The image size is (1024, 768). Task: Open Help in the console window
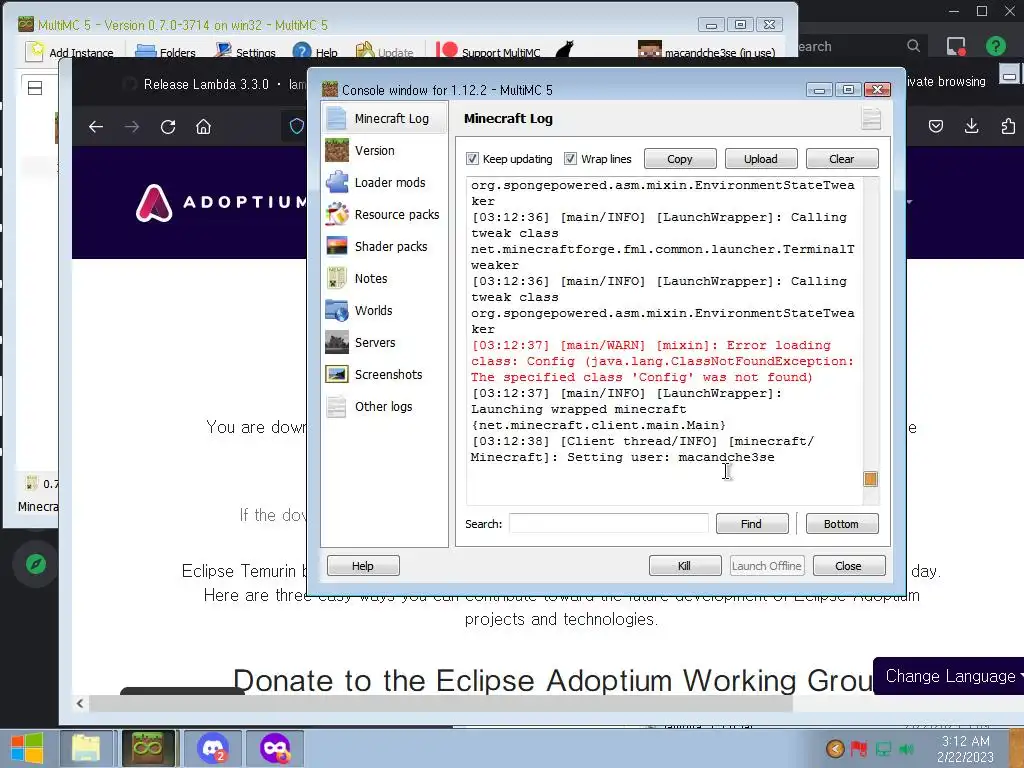(x=363, y=566)
